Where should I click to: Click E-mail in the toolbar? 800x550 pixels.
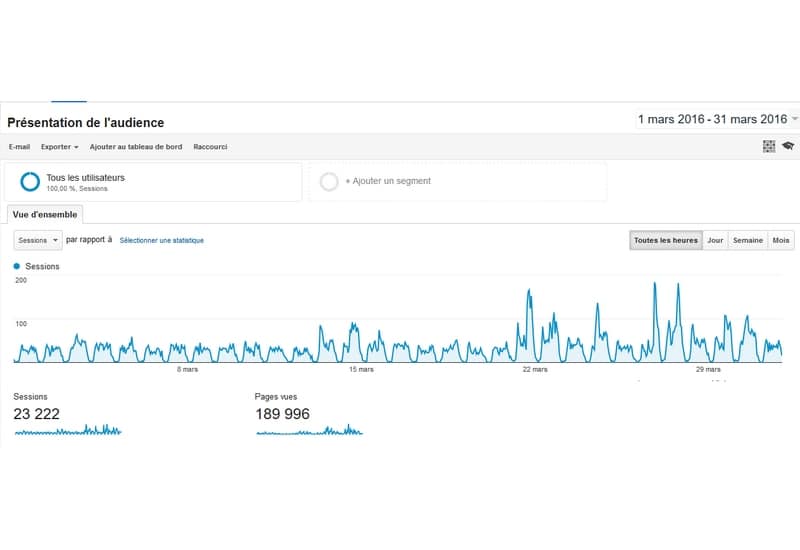click(19, 147)
